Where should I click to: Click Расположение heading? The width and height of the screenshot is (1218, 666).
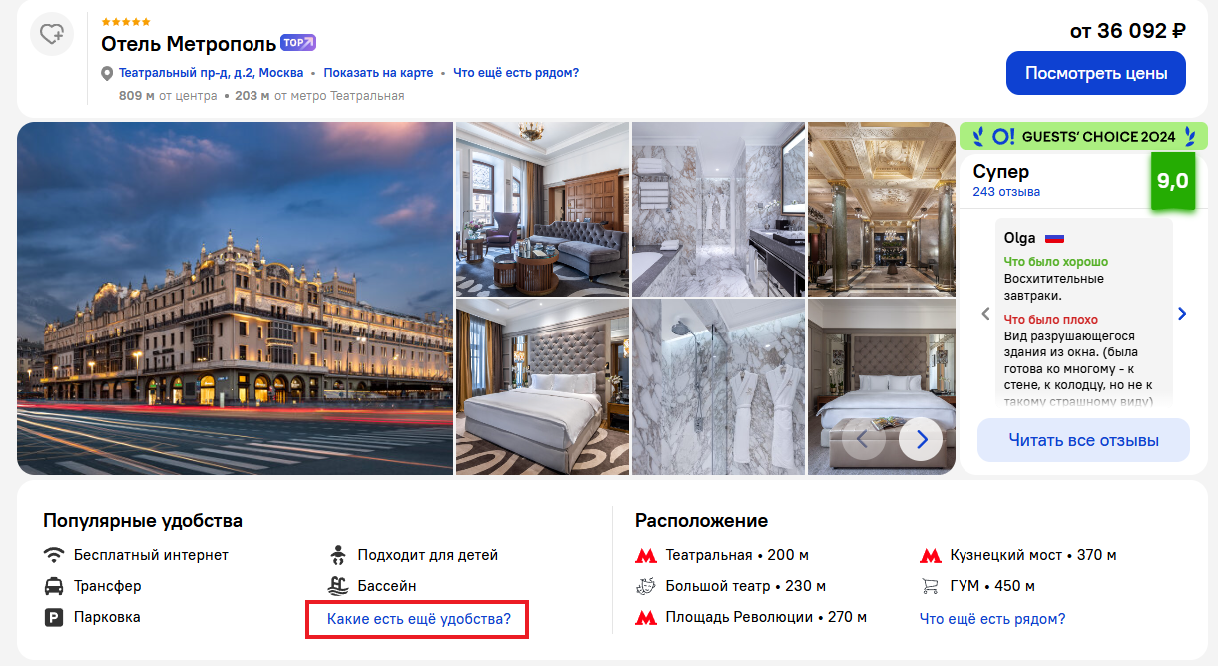tap(701, 521)
